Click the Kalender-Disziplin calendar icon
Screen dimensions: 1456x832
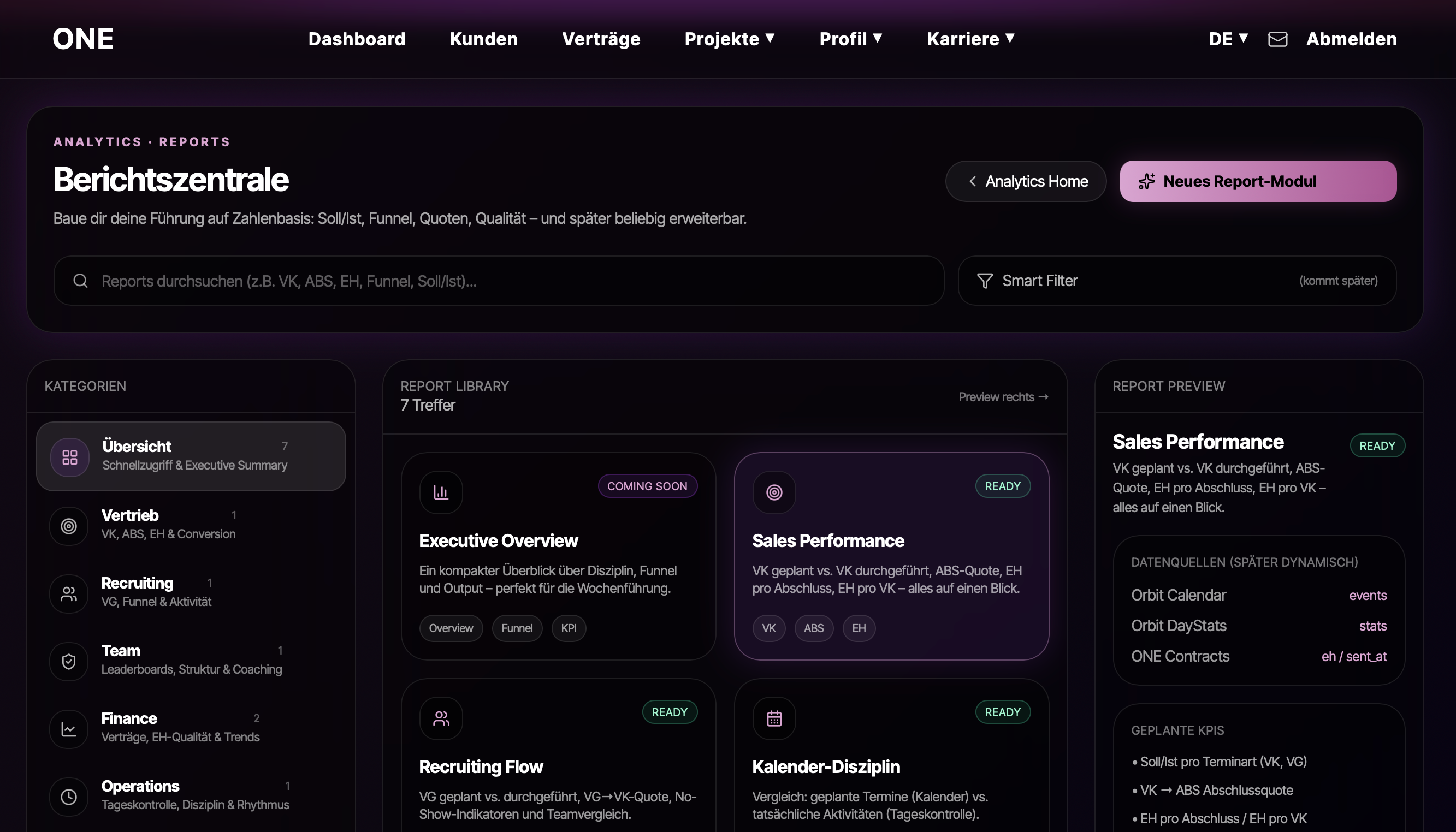tap(774, 718)
